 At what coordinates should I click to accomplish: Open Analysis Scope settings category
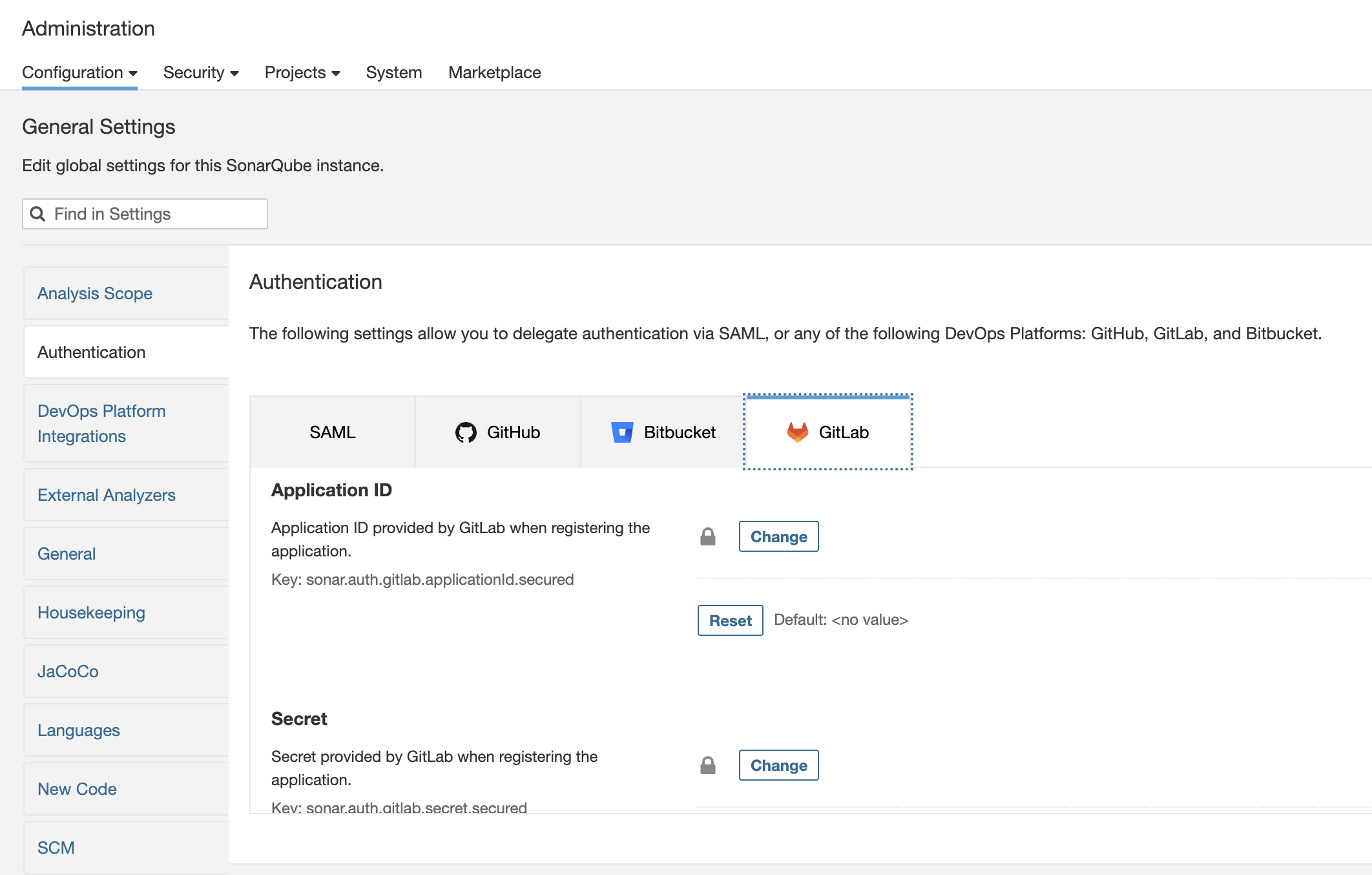click(x=95, y=293)
